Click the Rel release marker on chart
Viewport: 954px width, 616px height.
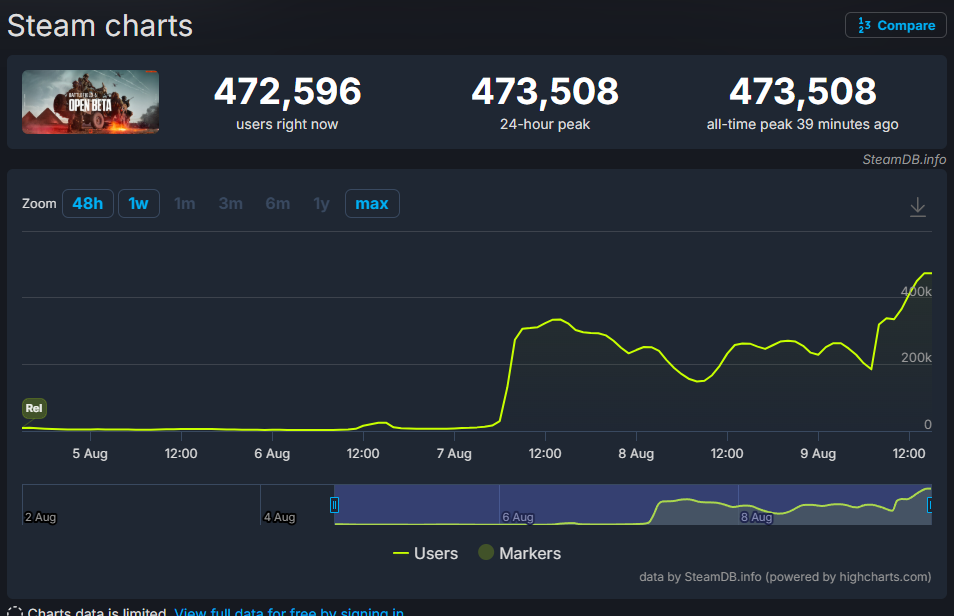tap(34, 408)
